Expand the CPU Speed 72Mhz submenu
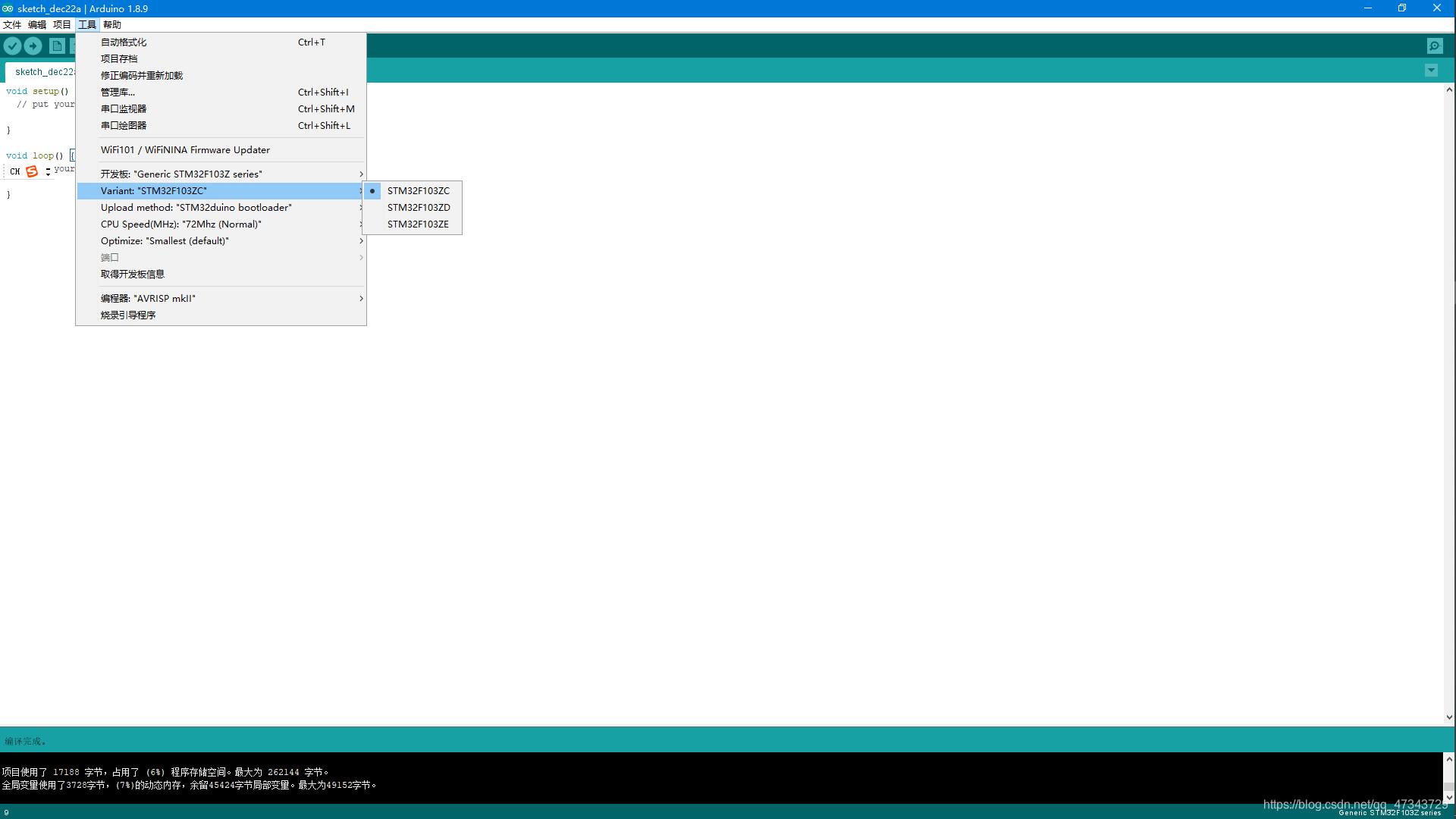This screenshot has height=819, width=1456. 221,224
